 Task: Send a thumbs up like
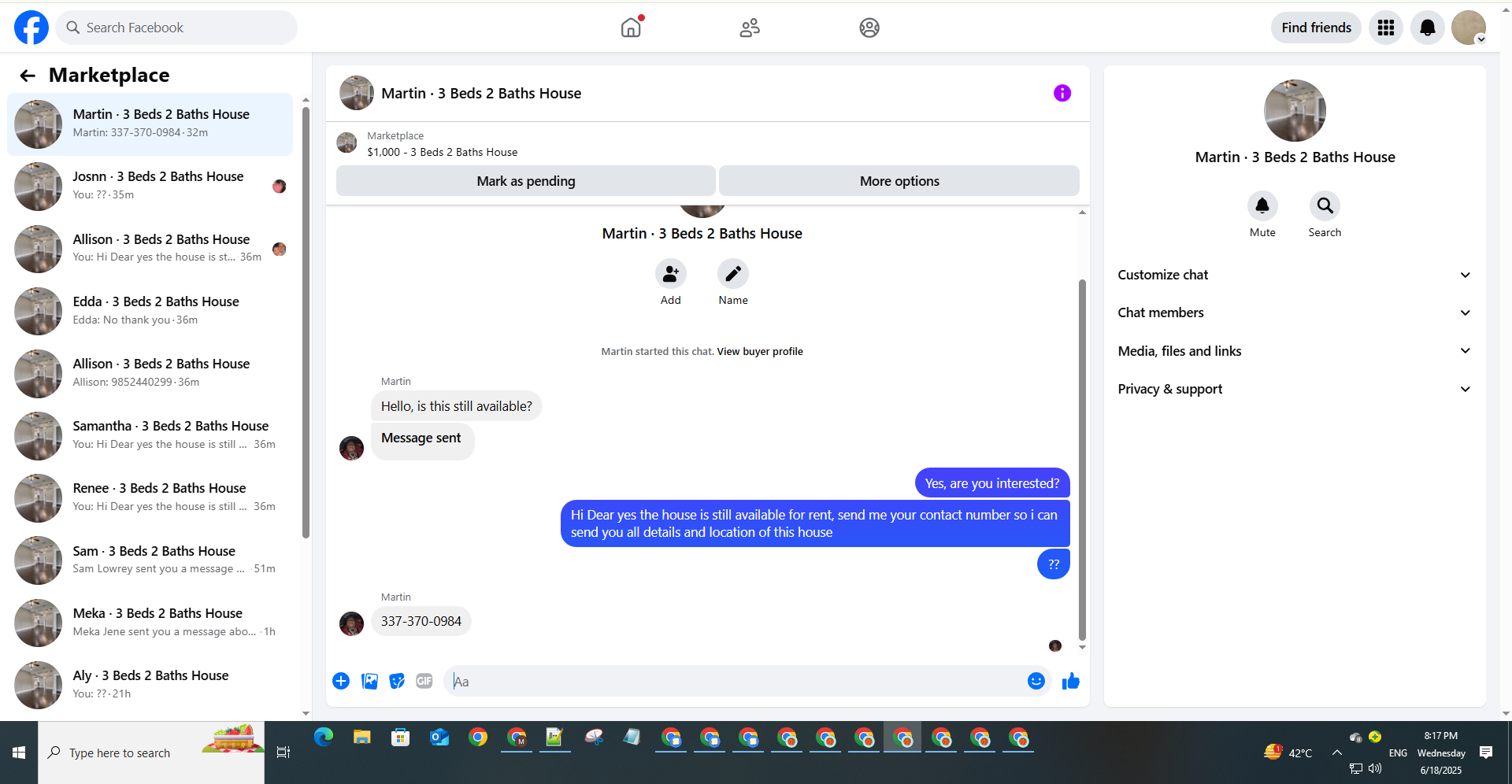click(x=1071, y=681)
